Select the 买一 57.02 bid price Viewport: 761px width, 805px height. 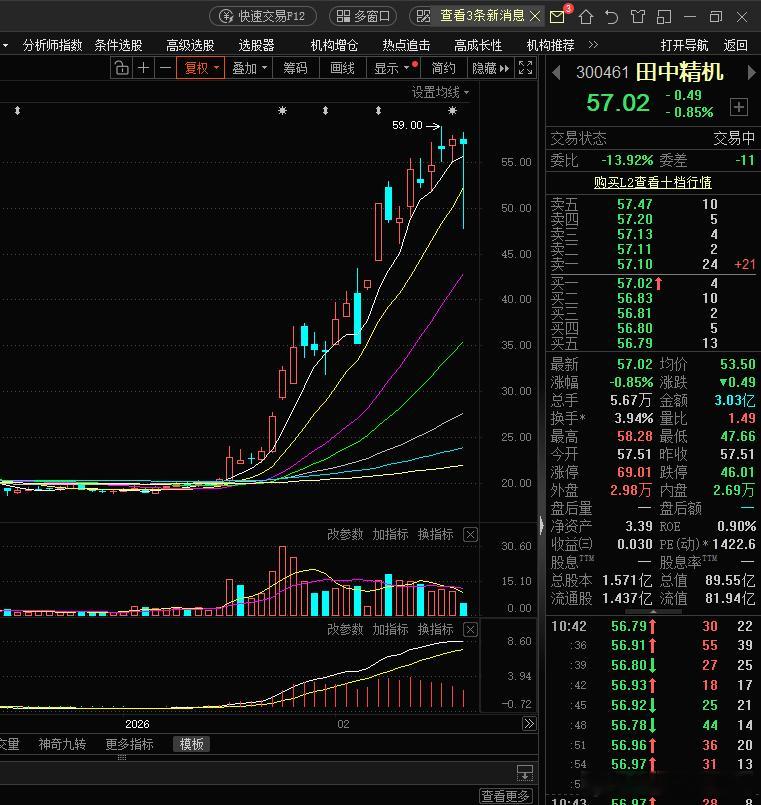(635, 283)
